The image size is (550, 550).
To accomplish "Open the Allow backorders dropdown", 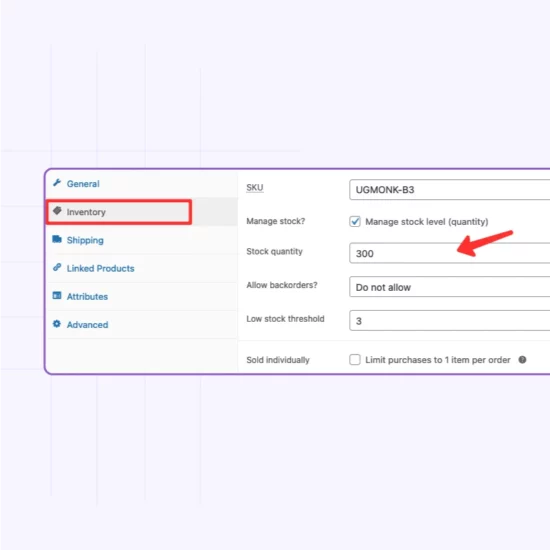I will [450, 287].
